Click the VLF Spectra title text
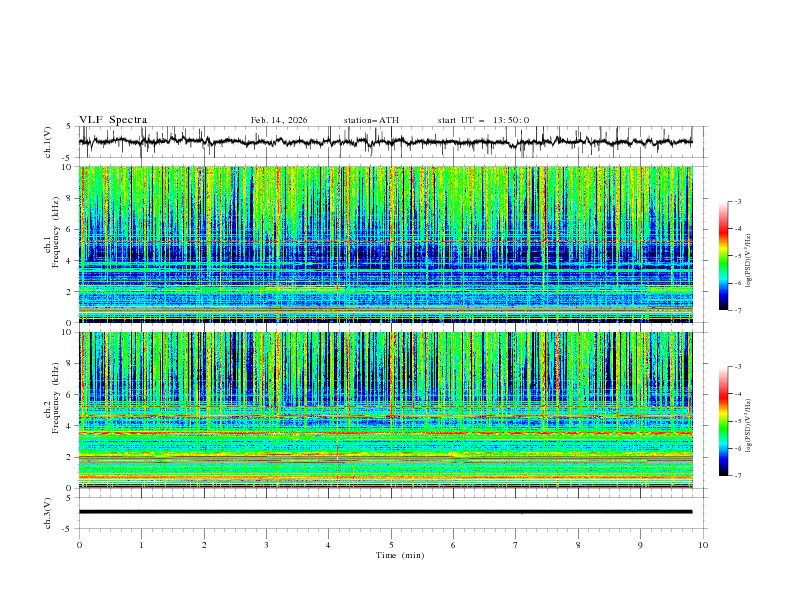The width and height of the screenshot is (792, 612). point(113,120)
